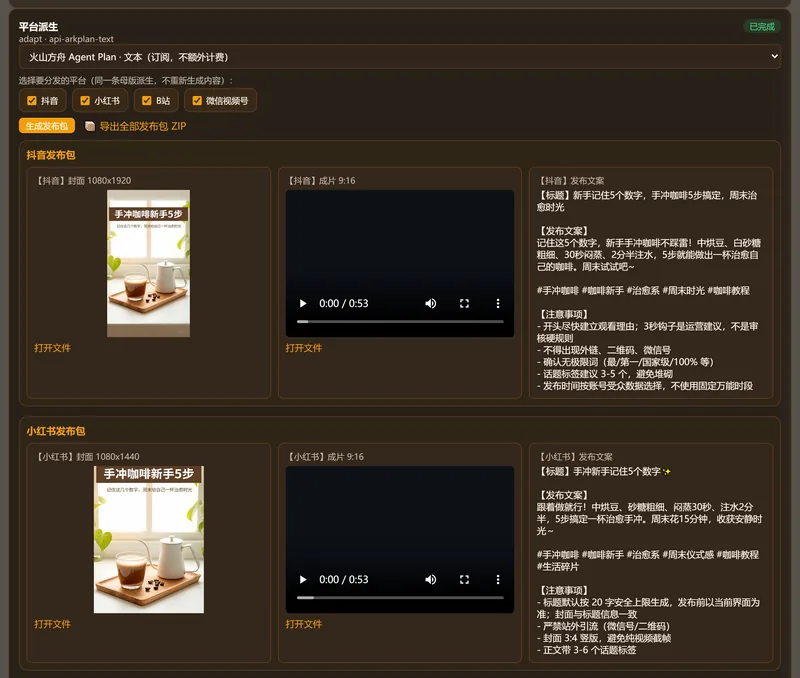Seek the 小红书 video progress bar
The height and width of the screenshot is (678, 800).
pyautogui.click(x=400, y=597)
